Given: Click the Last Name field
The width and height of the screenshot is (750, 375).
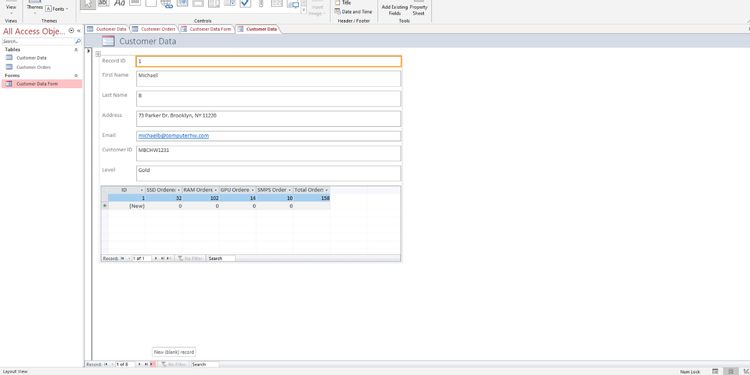Looking at the screenshot, I should click(268, 99).
